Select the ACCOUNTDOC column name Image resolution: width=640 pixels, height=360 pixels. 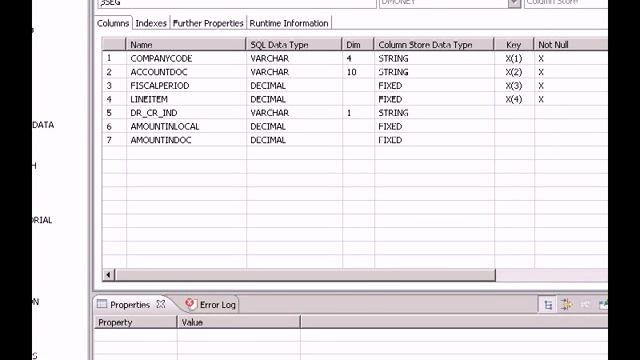[x=159, y=72]
